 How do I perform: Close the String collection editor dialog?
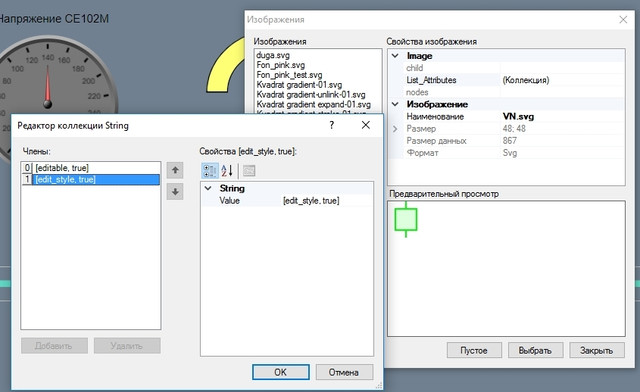(x=366, y=125)
